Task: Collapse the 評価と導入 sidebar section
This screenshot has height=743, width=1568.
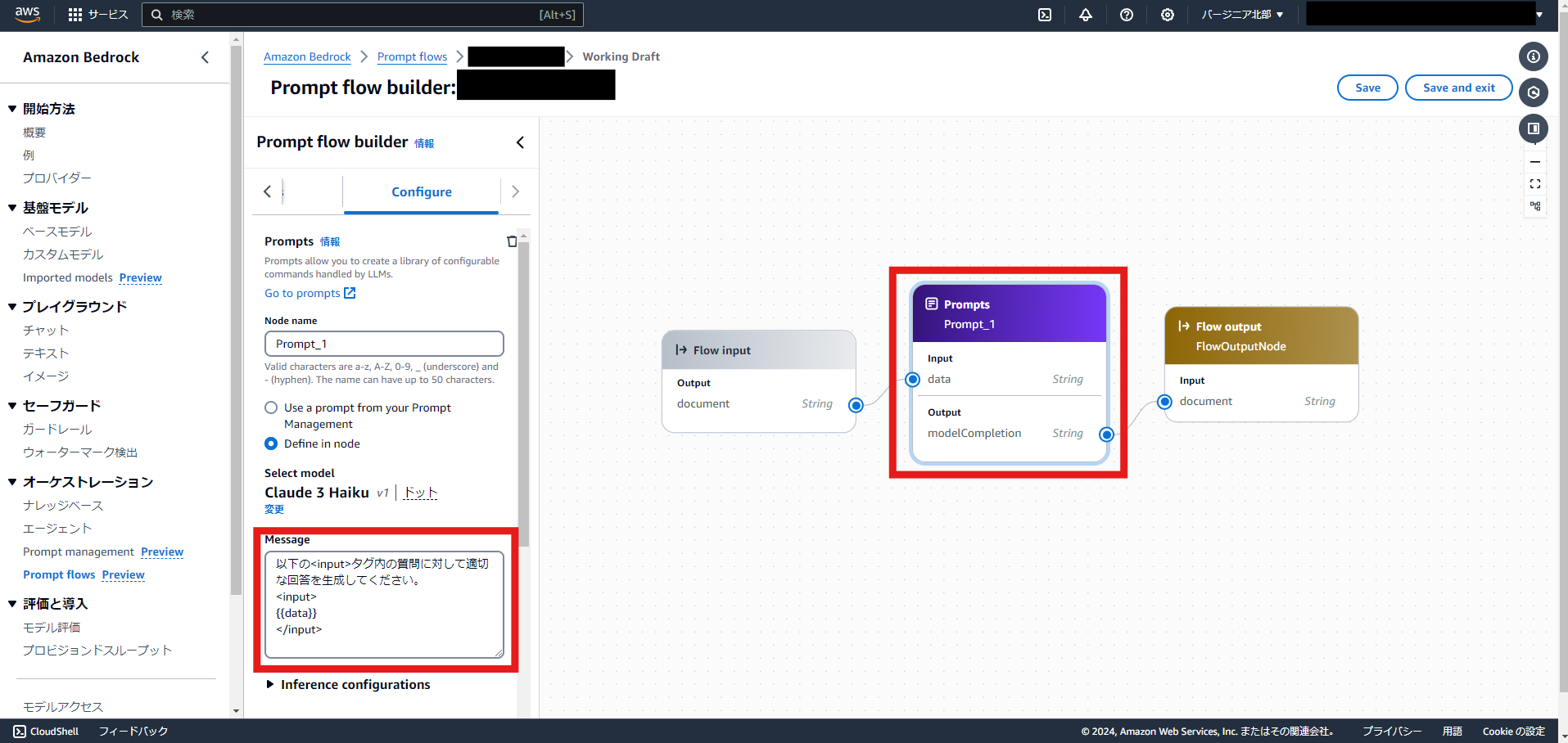Action: [12, 604]
